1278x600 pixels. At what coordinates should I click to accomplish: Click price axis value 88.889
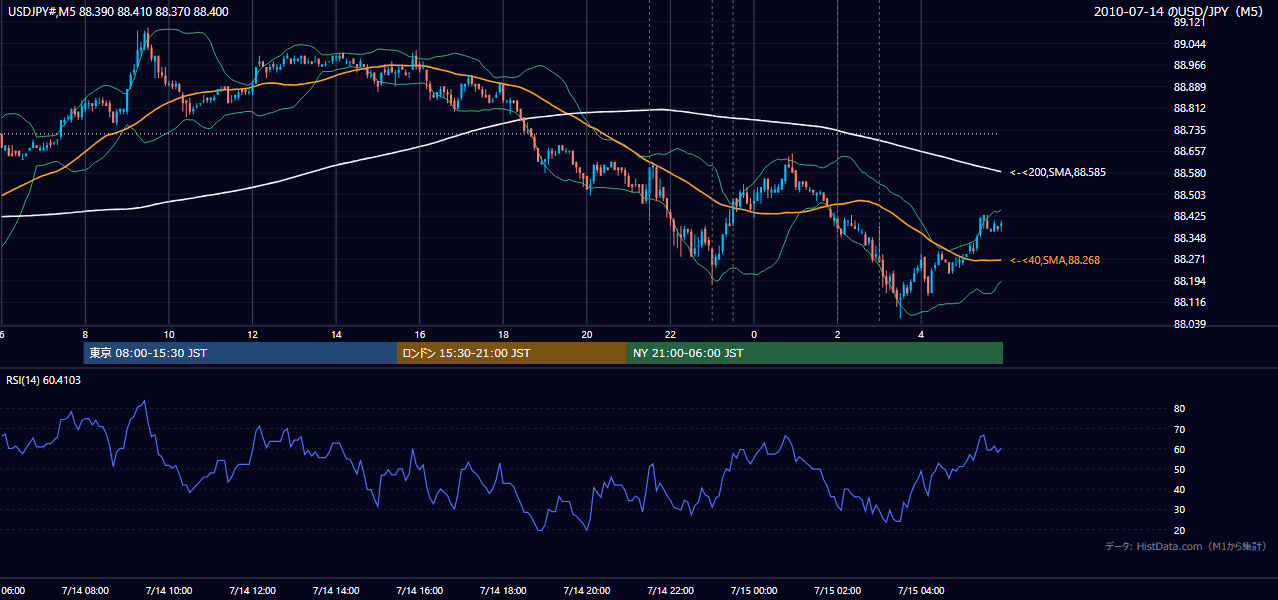pos(1189,87)
